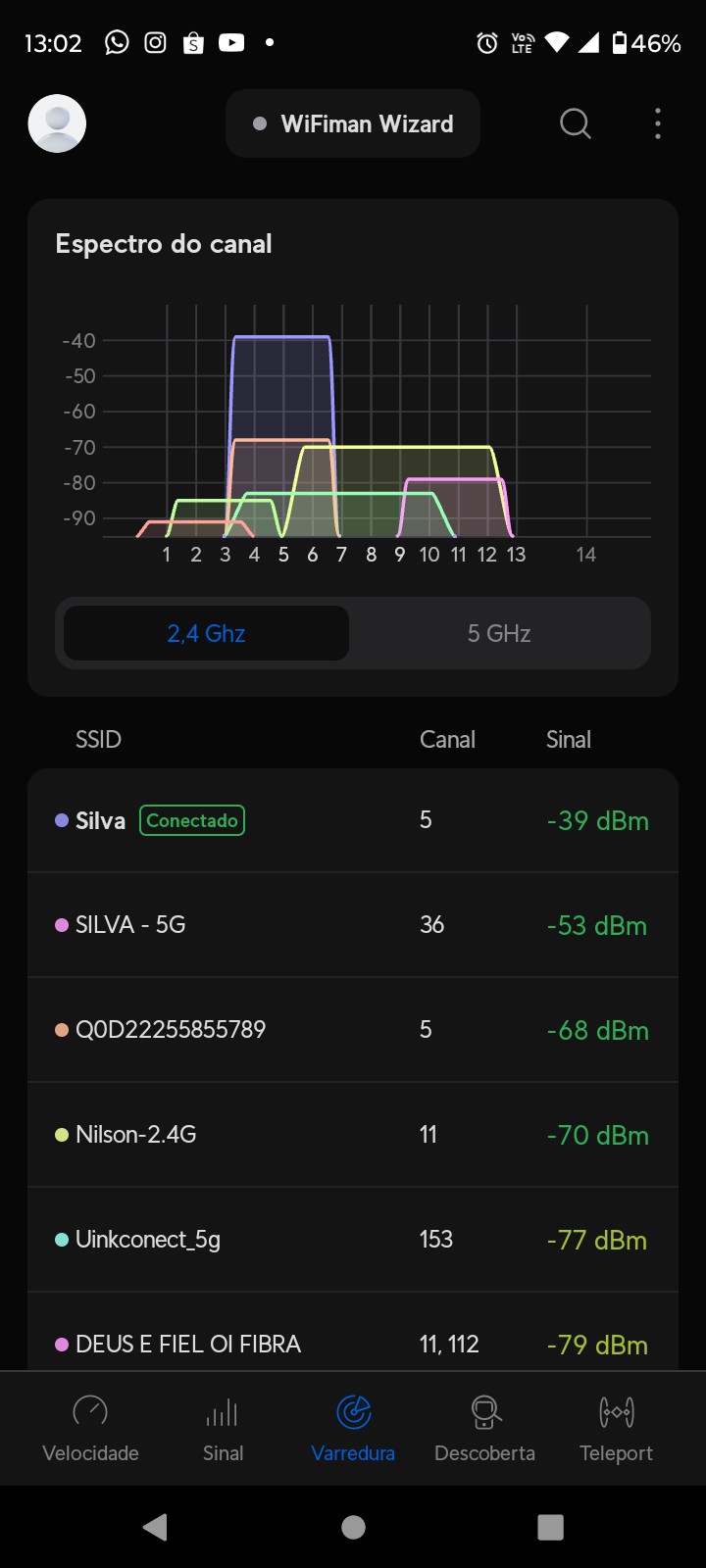Open the WiFiman Wizard button
706x1568 pixels.
click(353, 123)
